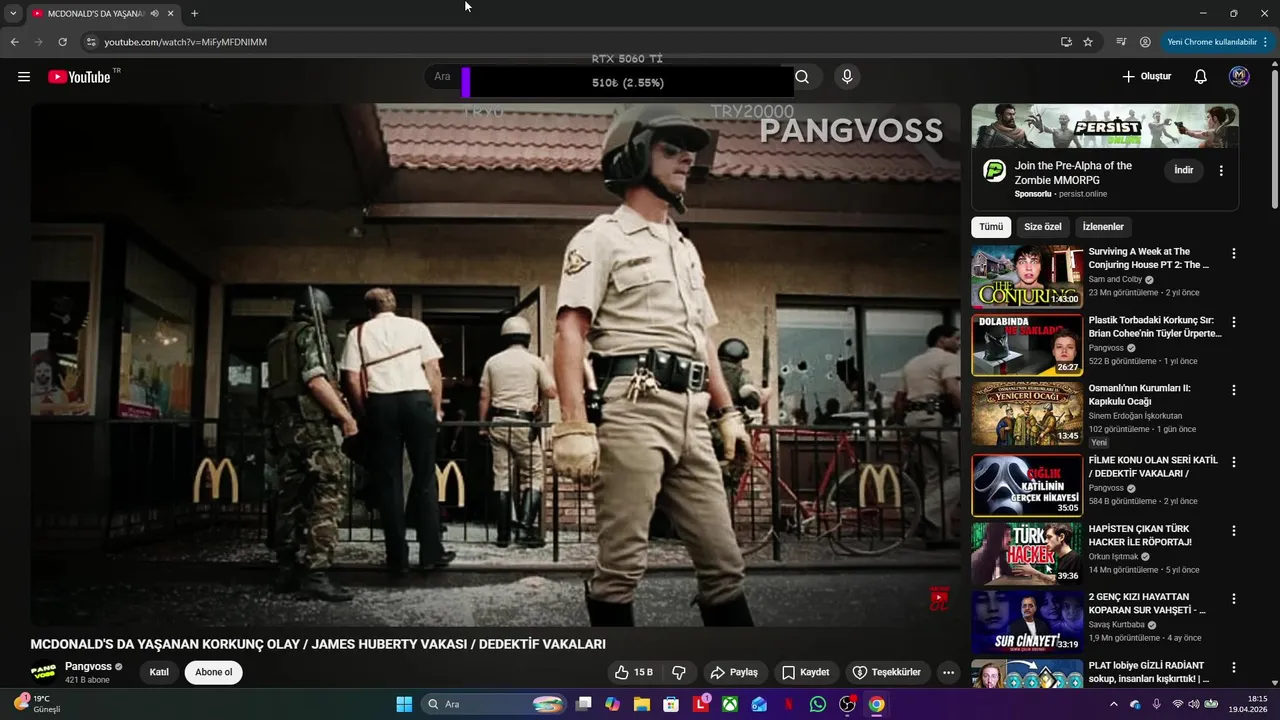Go to the YouTube home logo
Viewport: 1280px width, 720px height.
tap(79, 77)
